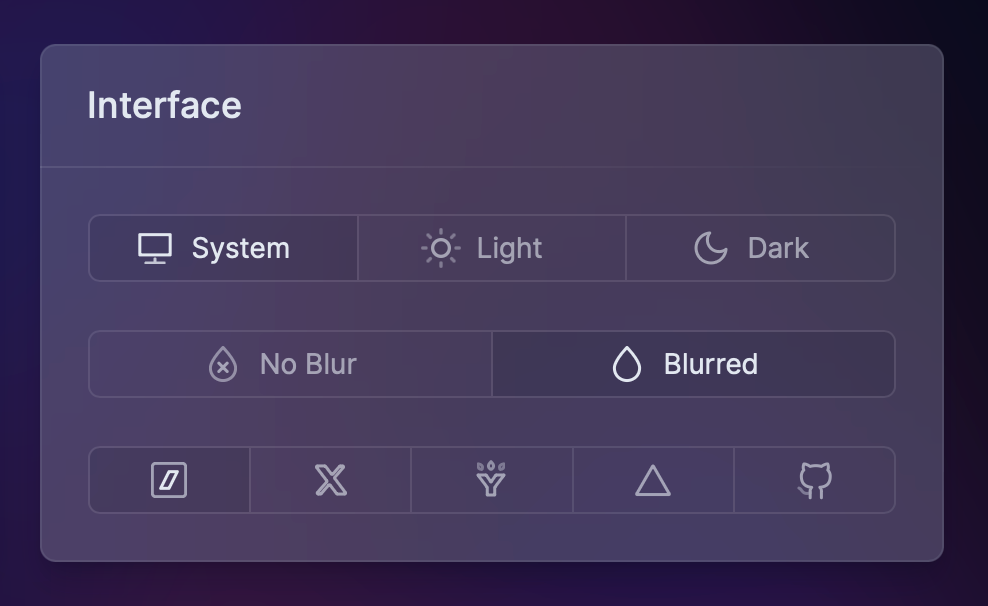The width and height of the screenshot is (988, 606).
Task: Click the 'Dark' text label
Action: pos(778,249)
